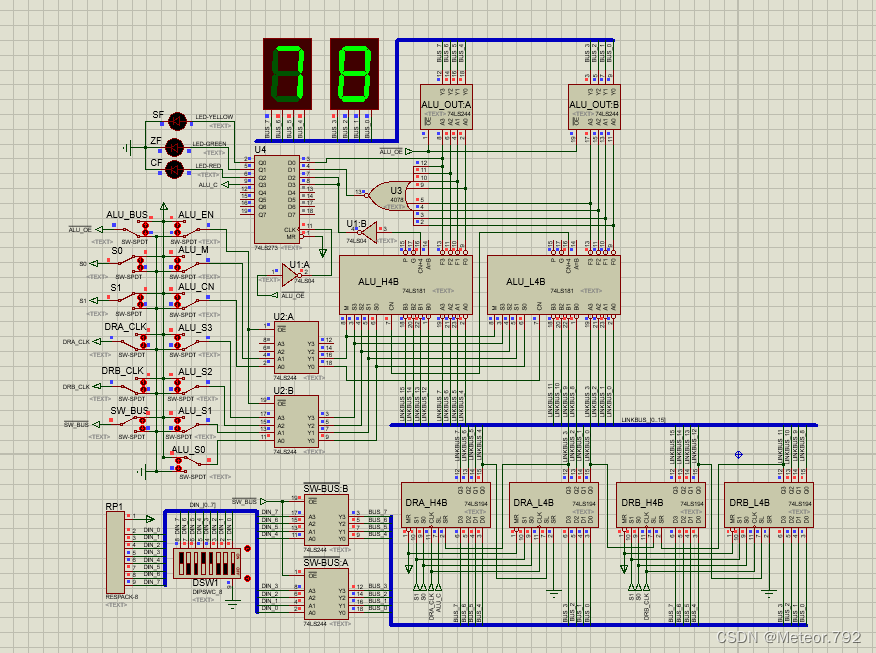The image size is (876, 653).
Task: Toggle the ALU_S3 switch
Action: click(189, 341)
